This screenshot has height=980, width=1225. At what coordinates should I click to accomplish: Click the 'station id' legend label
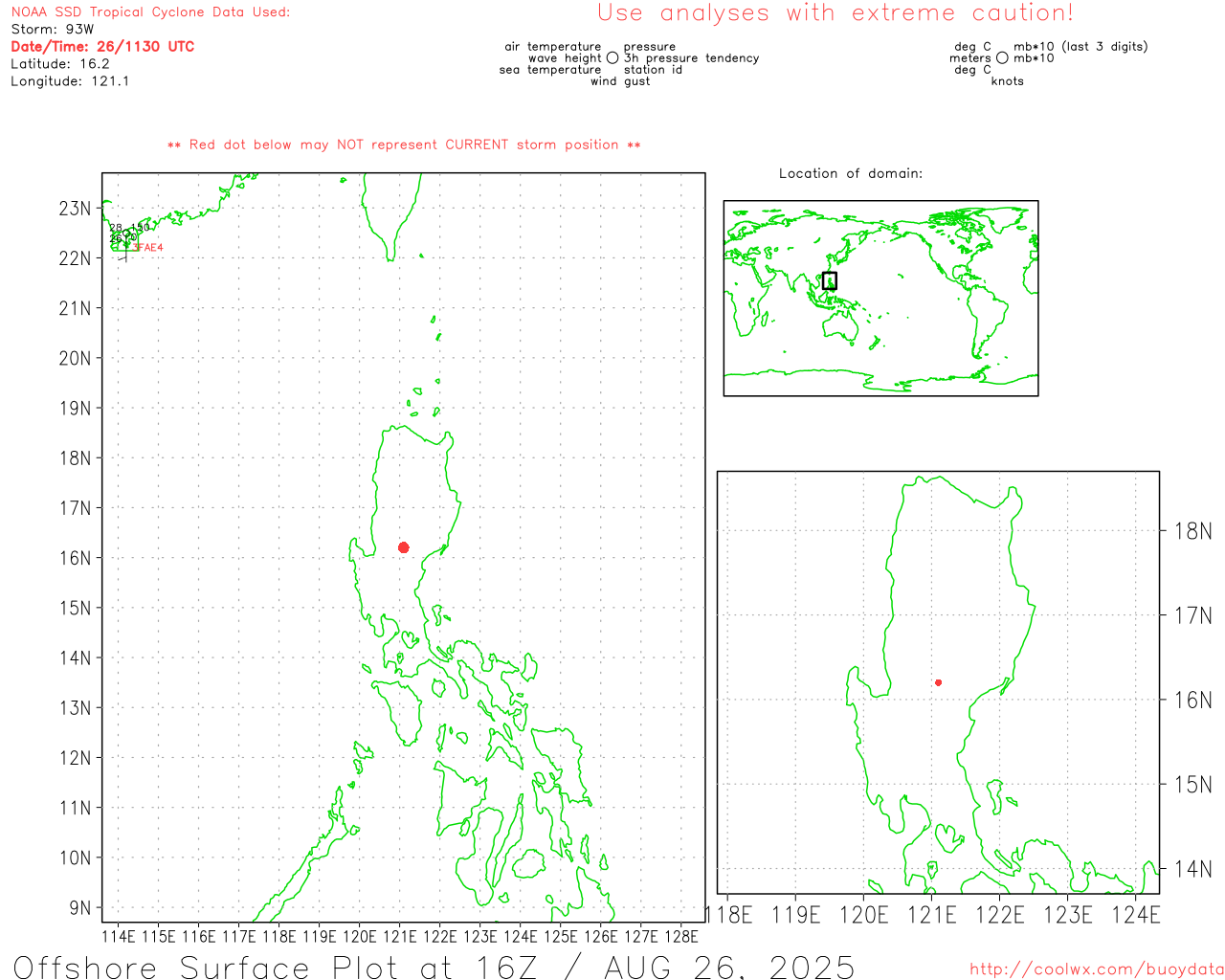(653, 70)
